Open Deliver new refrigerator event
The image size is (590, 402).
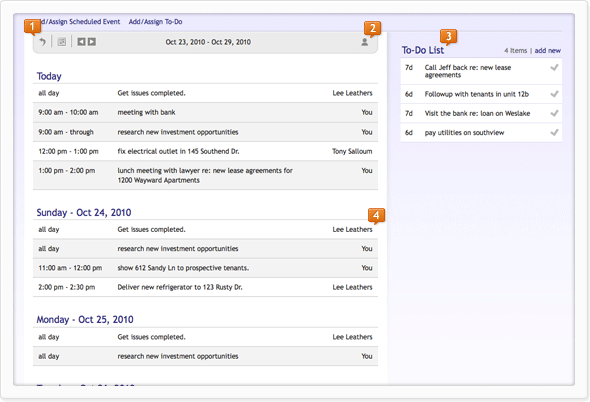pos(205,287)
